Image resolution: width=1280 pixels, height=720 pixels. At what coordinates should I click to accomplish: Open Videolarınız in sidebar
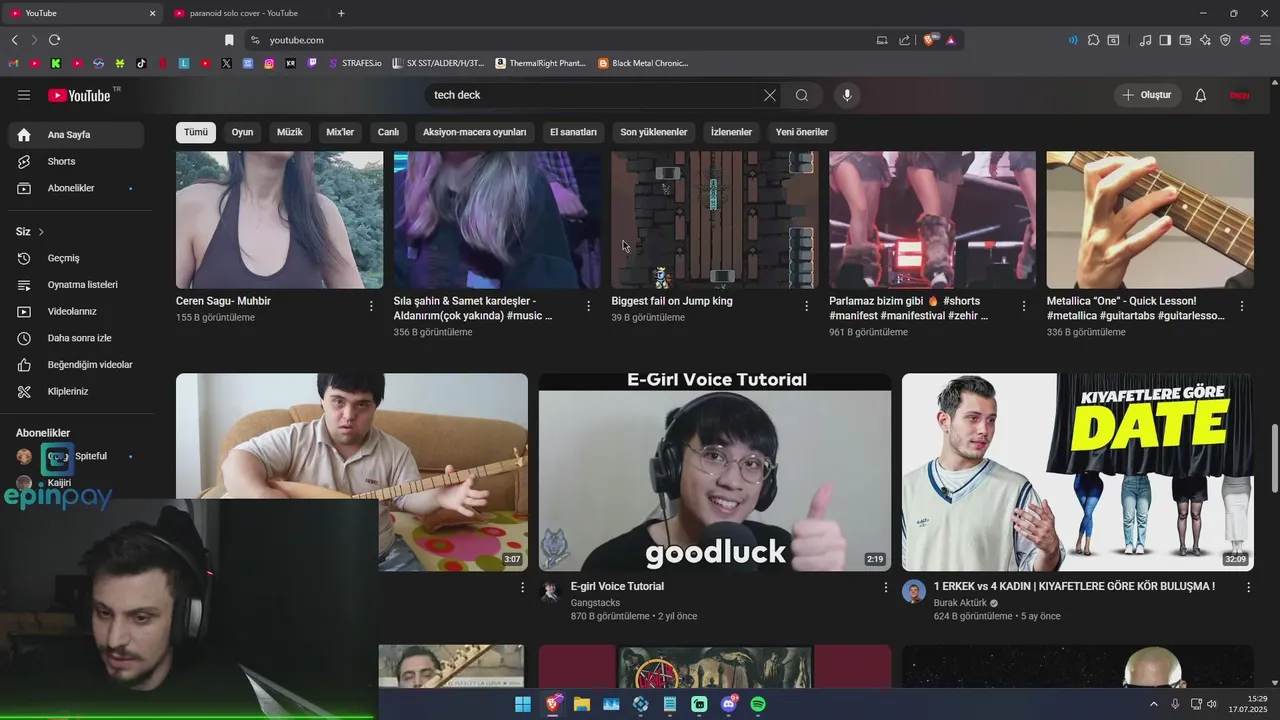point(76,311)
